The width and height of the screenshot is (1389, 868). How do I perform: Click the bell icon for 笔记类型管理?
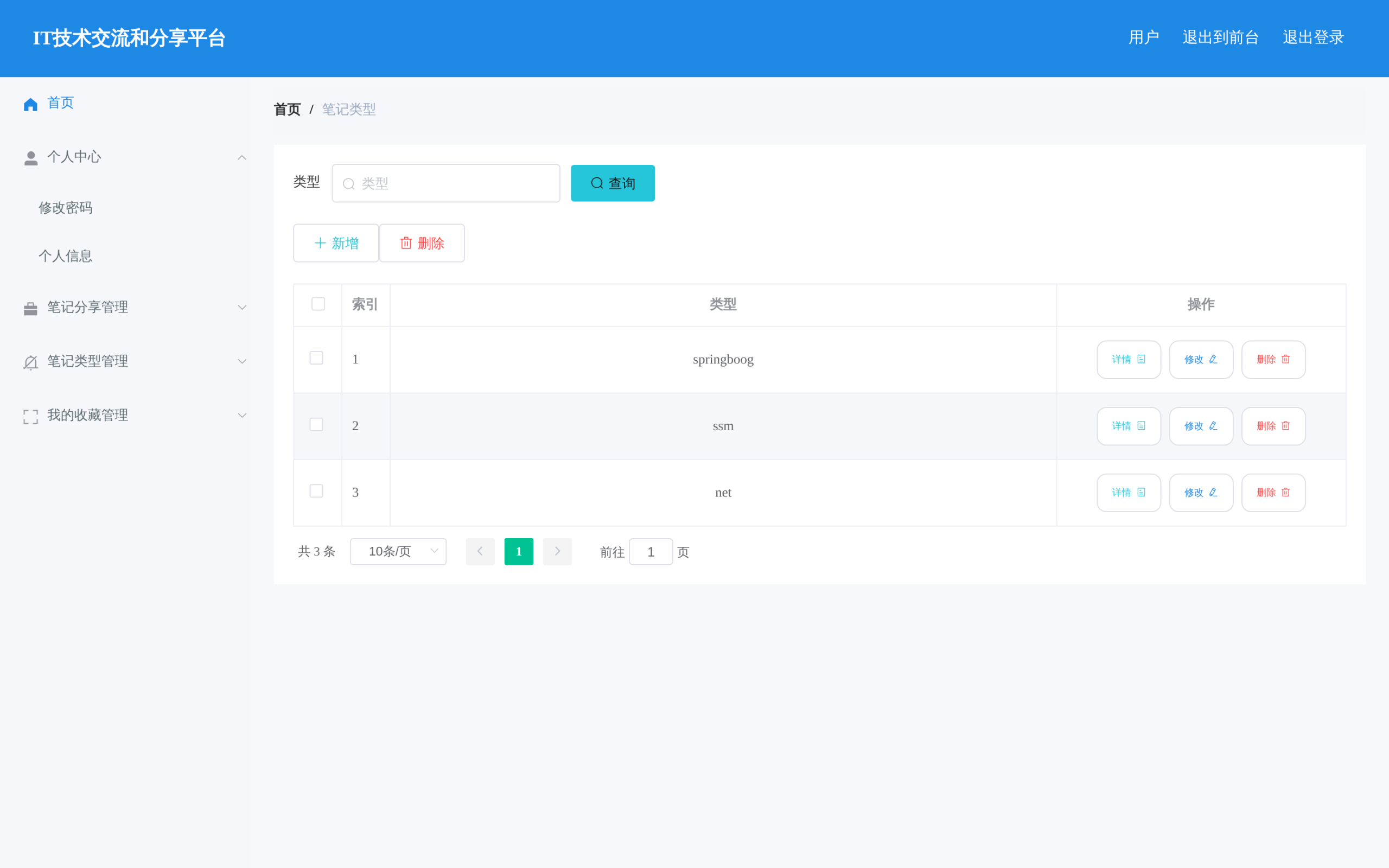coord(30,362)
